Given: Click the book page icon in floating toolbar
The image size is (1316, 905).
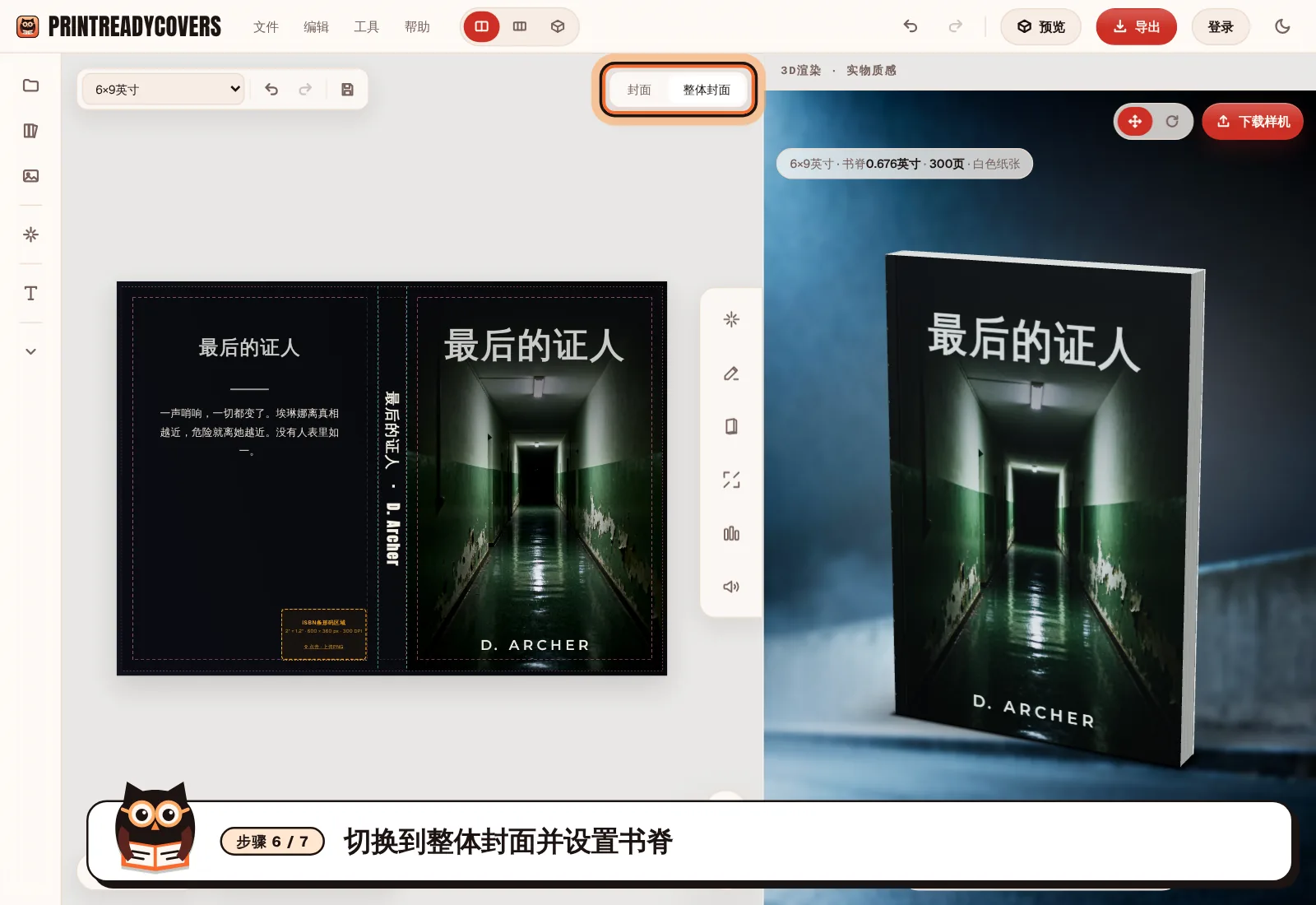Looking at the screenshot, I should tap(731, 426).
